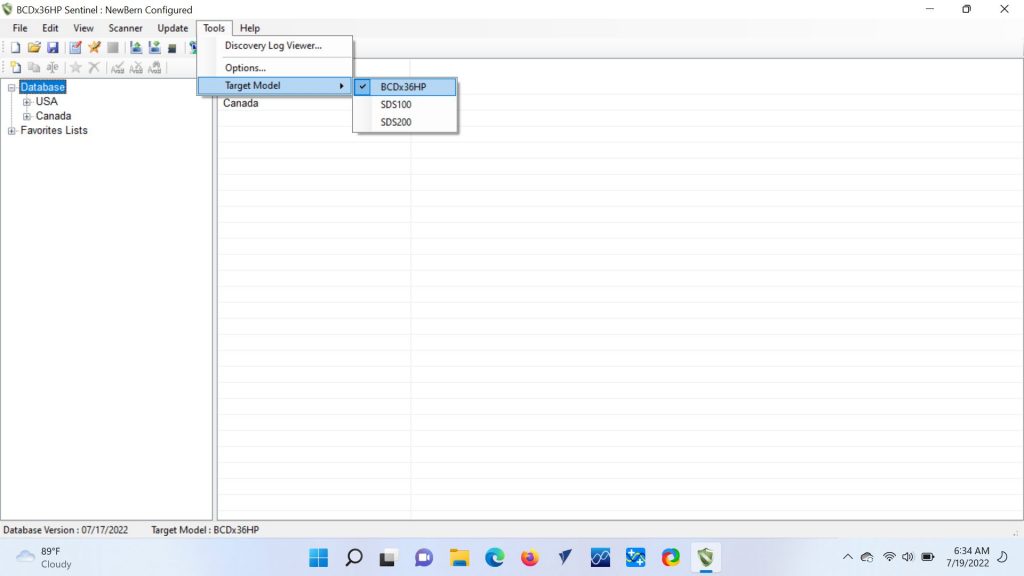The width and height of the screenshot is (1024, 576).
Task: Select the rename tool in the toolbar
Action: tap(52, 67)
